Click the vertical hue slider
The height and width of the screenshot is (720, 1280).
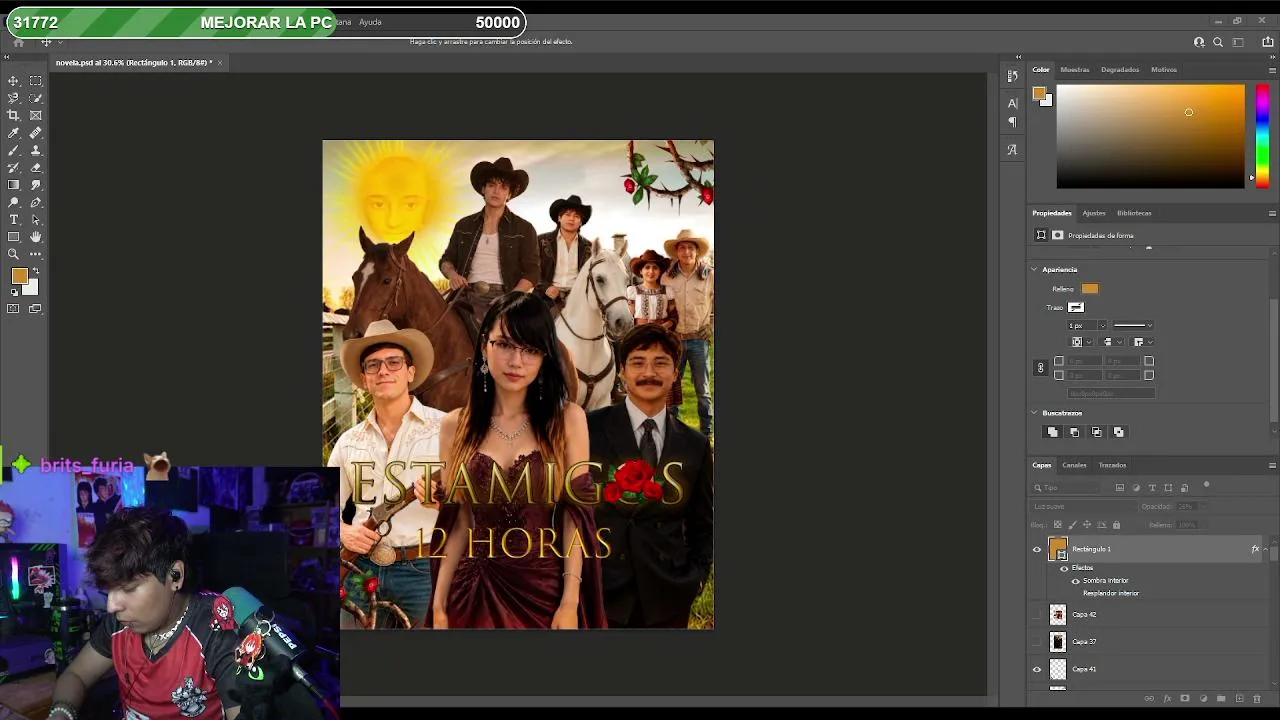(x=1262, y=135)
